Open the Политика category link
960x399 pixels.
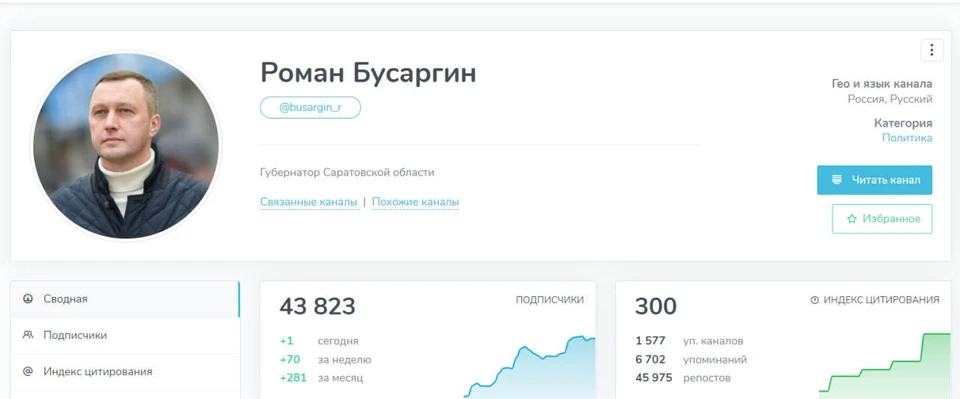907,138
